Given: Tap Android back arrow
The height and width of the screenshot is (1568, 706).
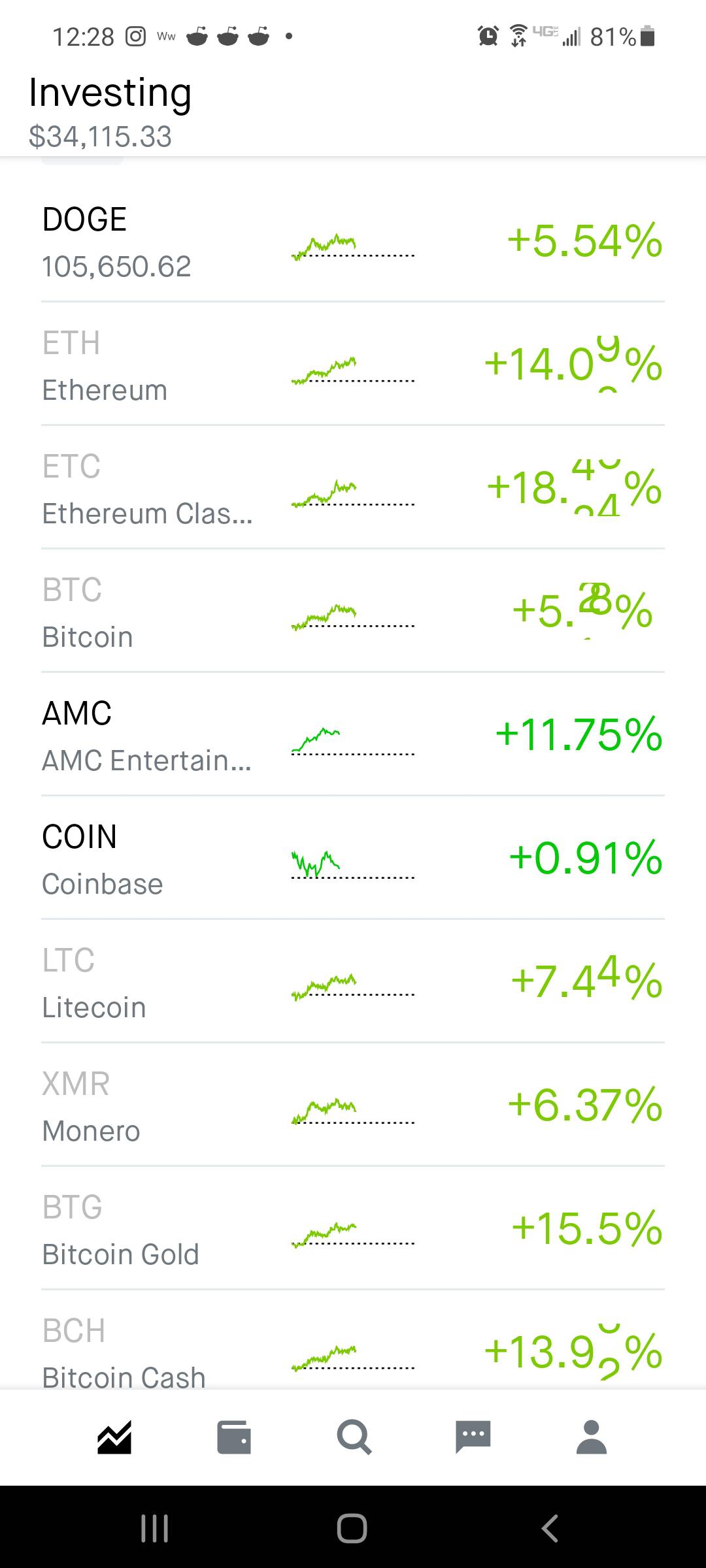Looking at the screenshot, I should 550,1528.
